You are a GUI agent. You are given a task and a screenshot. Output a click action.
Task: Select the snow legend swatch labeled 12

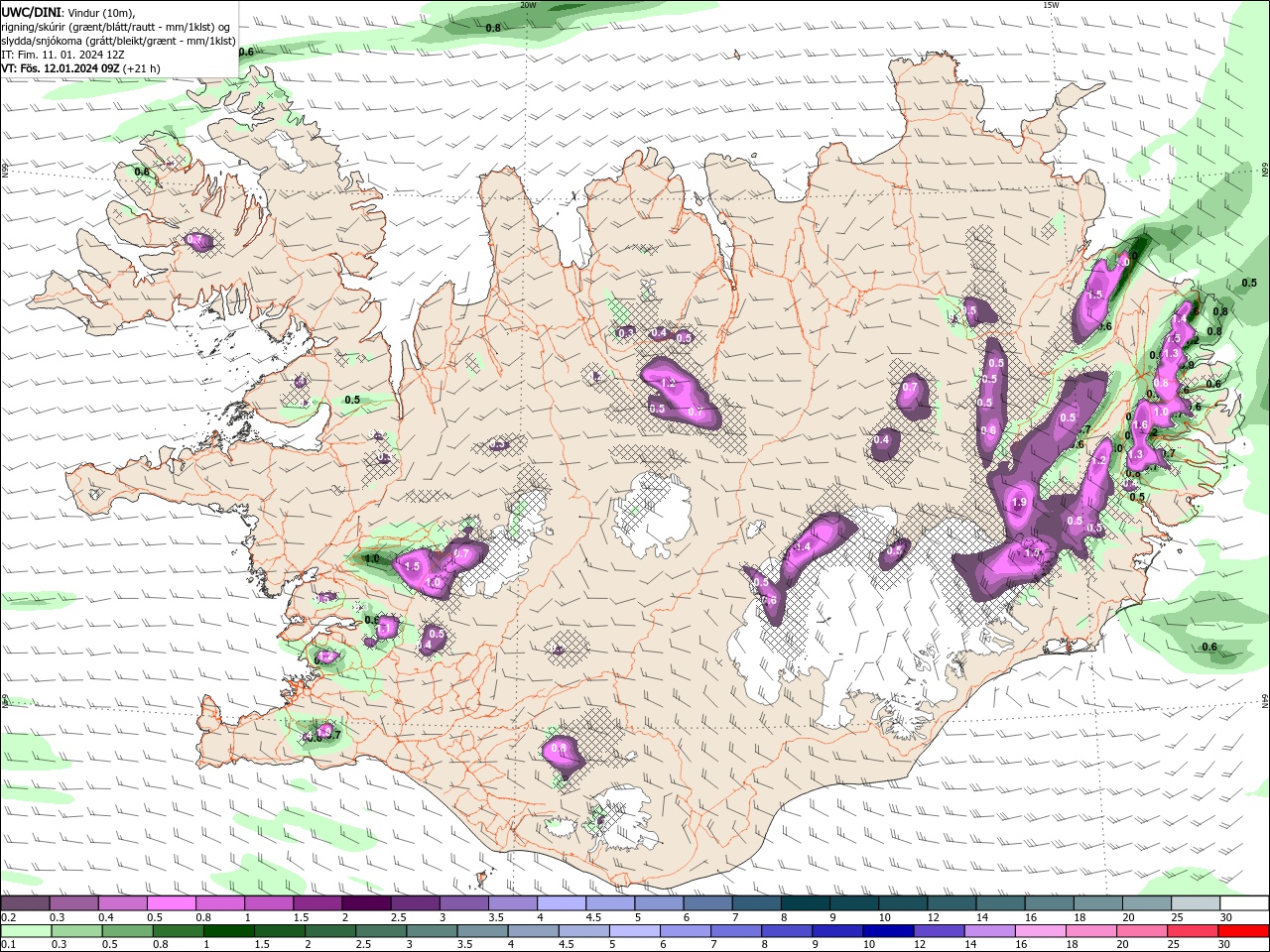[951, 903]
